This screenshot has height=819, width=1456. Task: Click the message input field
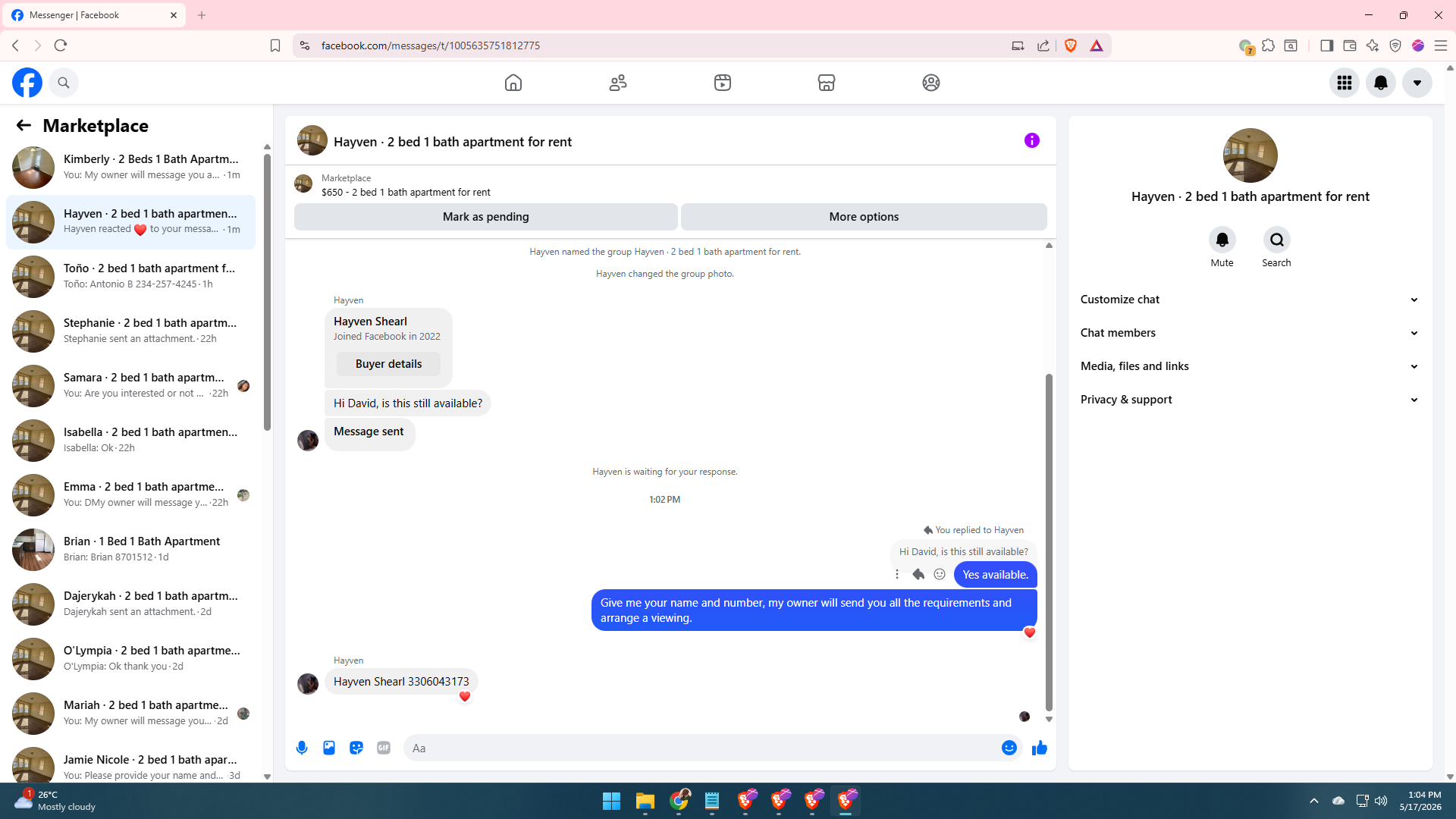click(701, 748)
